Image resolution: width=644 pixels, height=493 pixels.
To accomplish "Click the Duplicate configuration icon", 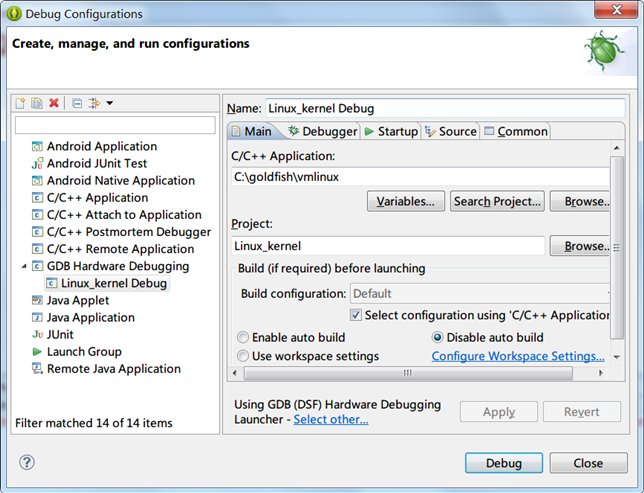I will point(37,103).
